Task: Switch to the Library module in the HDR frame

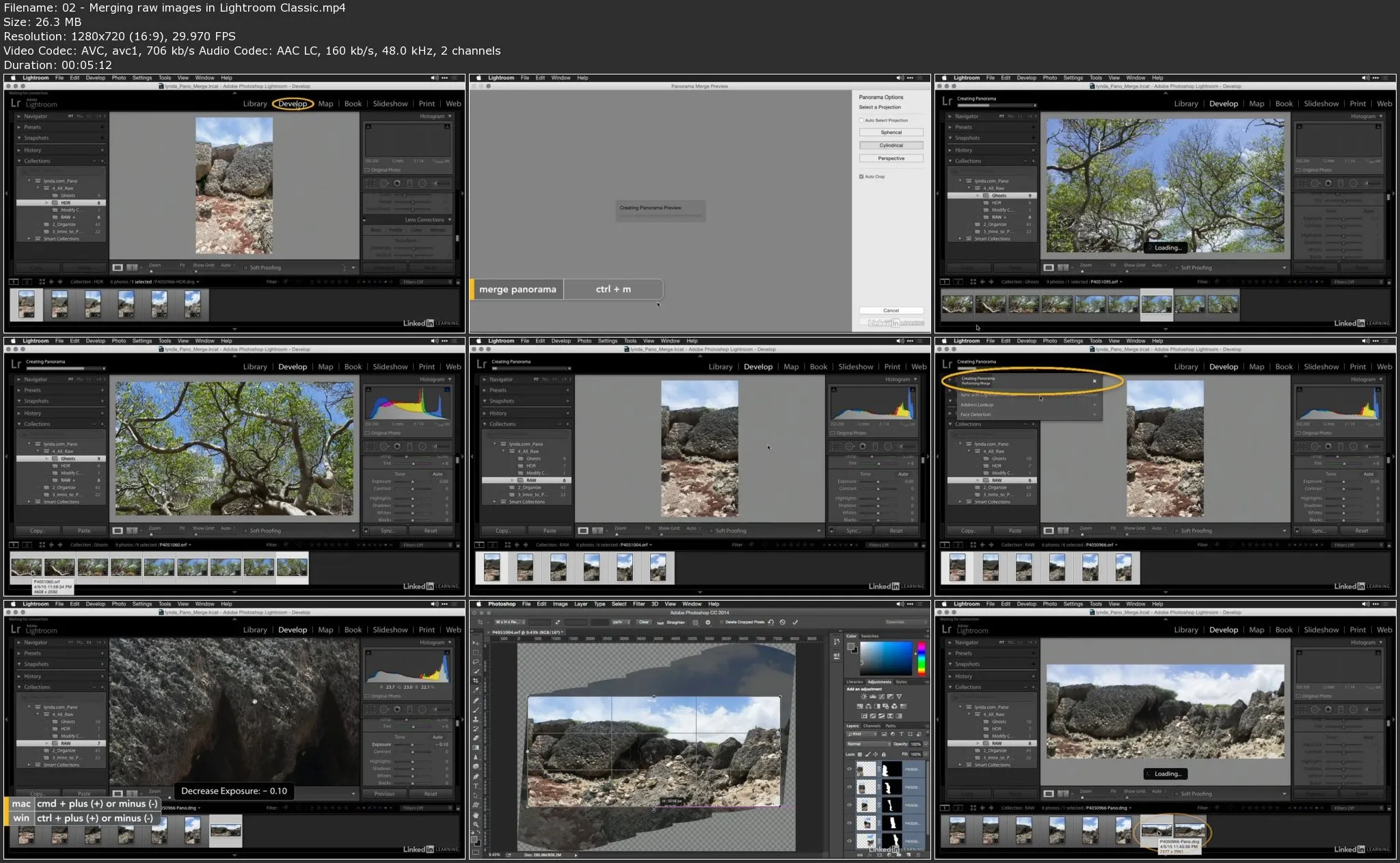Action: [x=255, y=104]
